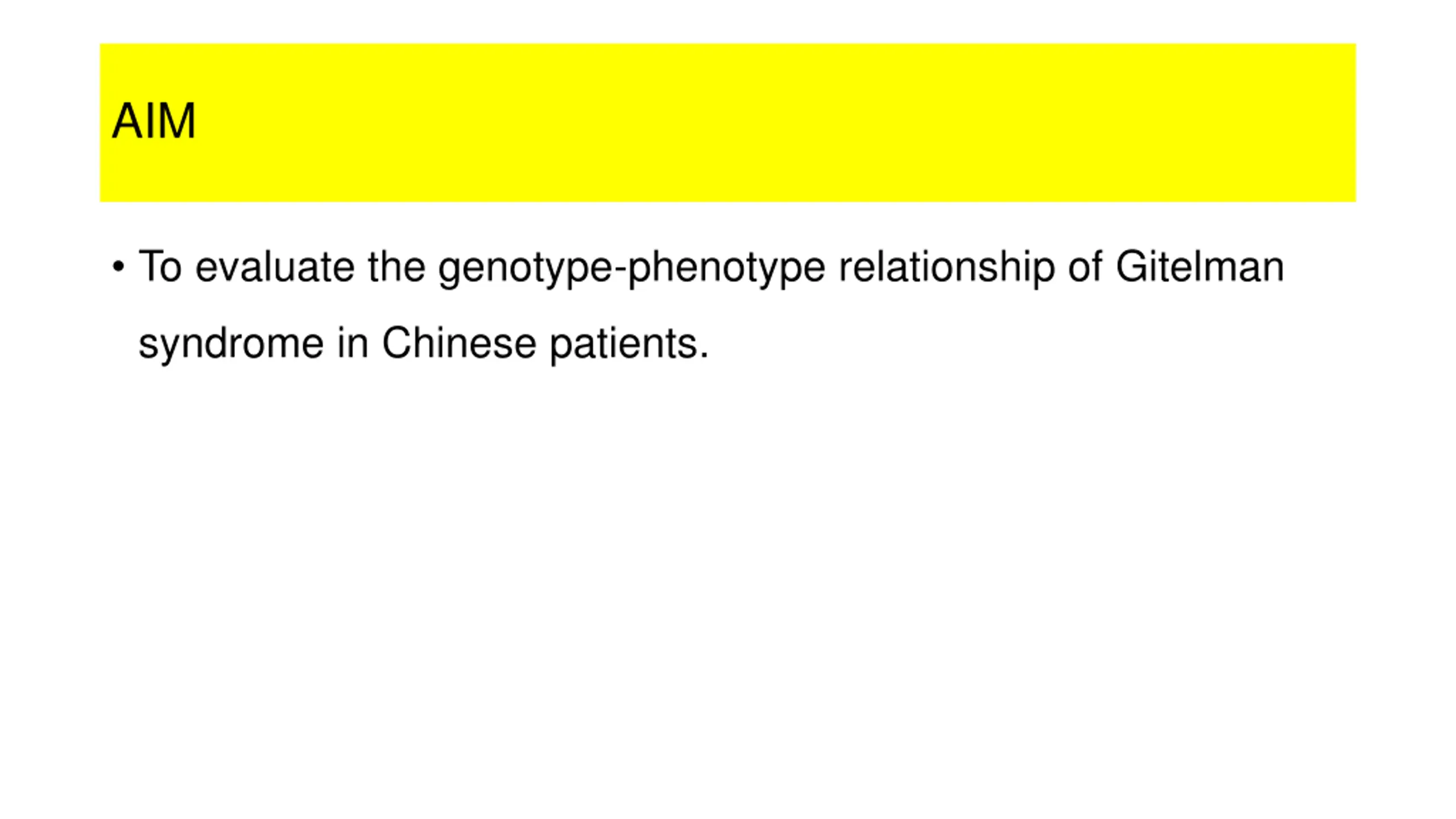Click the hyphen in genotype-phenotype
Image resolution: width=1456 pixels, height=819 pixels.
pos(620,271)
